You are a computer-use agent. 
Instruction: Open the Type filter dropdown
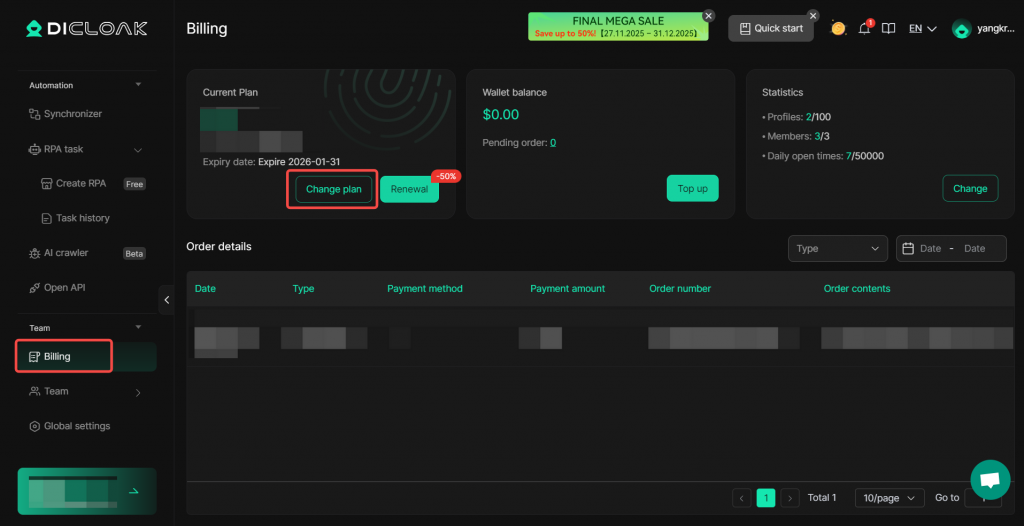837,248
